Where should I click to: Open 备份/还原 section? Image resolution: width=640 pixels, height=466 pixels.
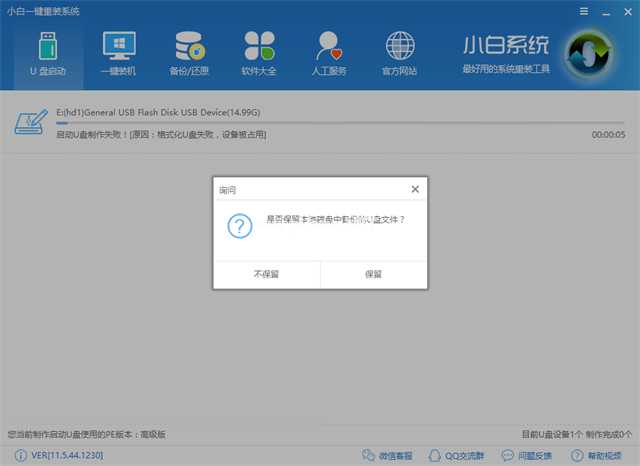pyautogui.click(x=189, y=54)
